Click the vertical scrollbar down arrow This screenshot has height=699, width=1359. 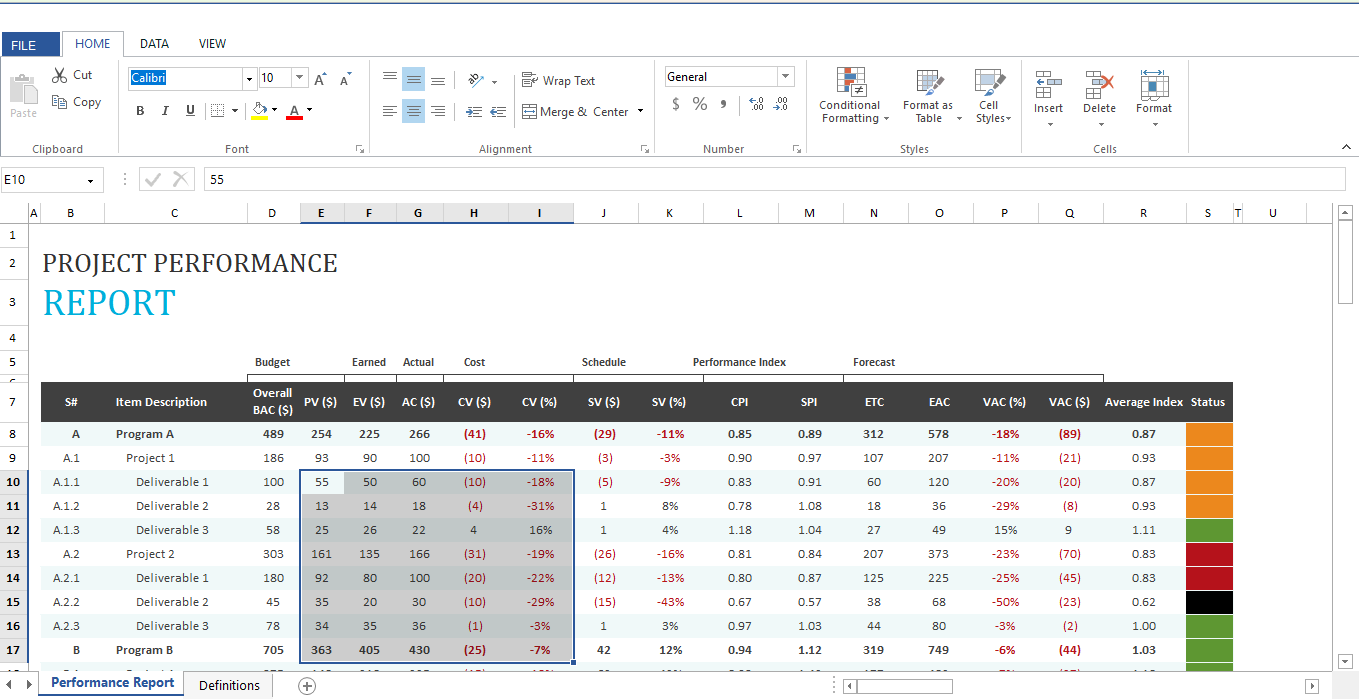point(1345,661)
